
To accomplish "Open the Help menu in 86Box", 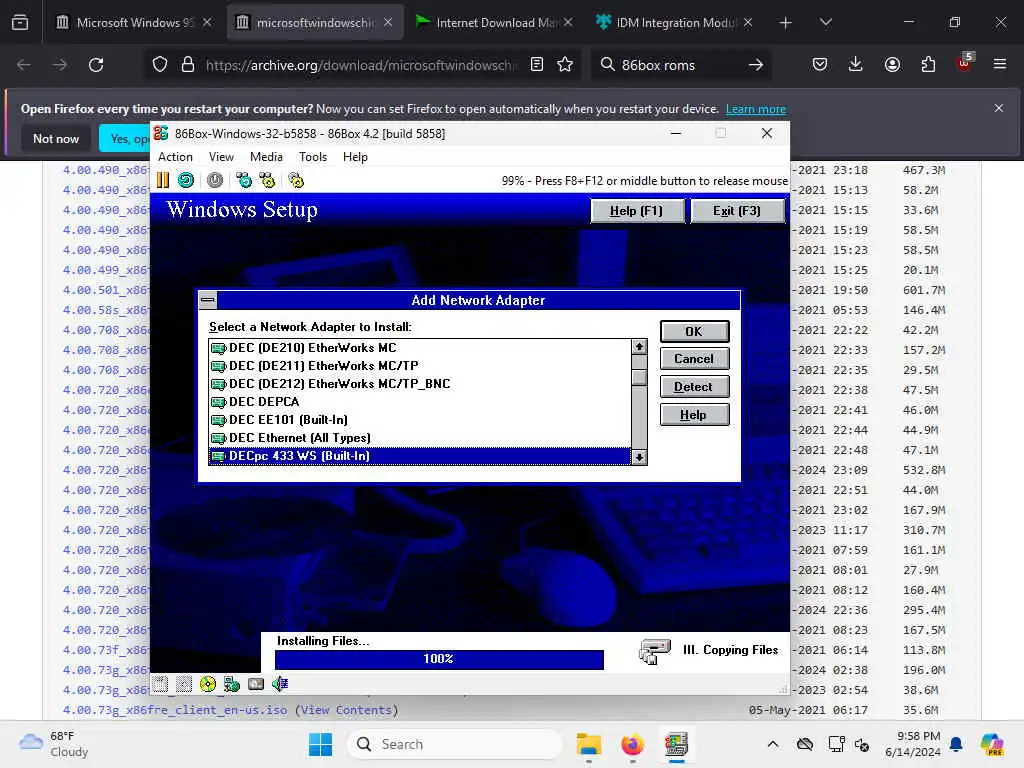I will (x=355, y=157).
